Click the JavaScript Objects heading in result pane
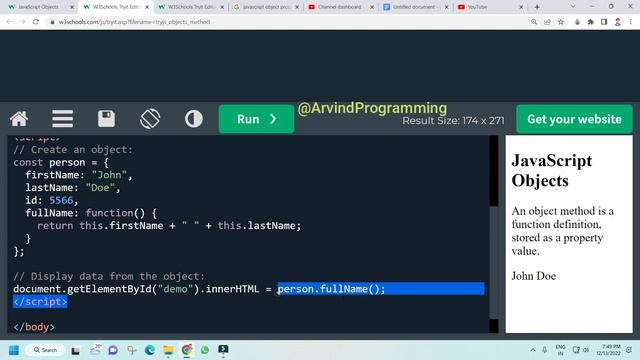Image resolution: width=640 pixels, height=360 pixels. (x=551, y=171)
